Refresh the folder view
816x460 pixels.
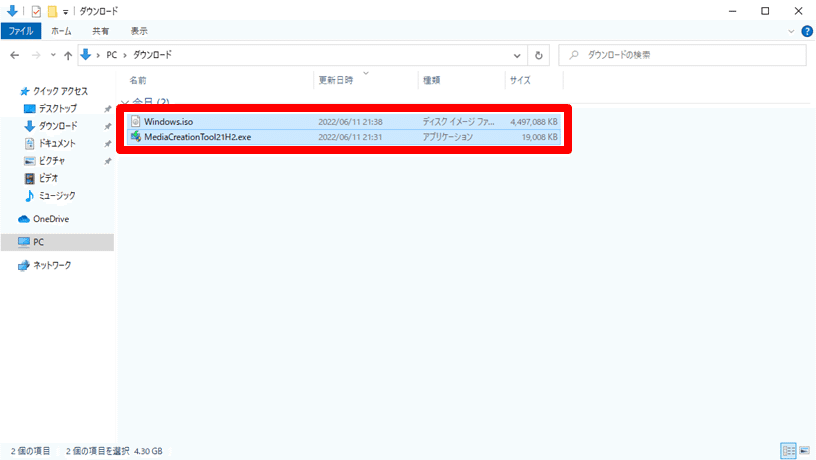(539, 55)
